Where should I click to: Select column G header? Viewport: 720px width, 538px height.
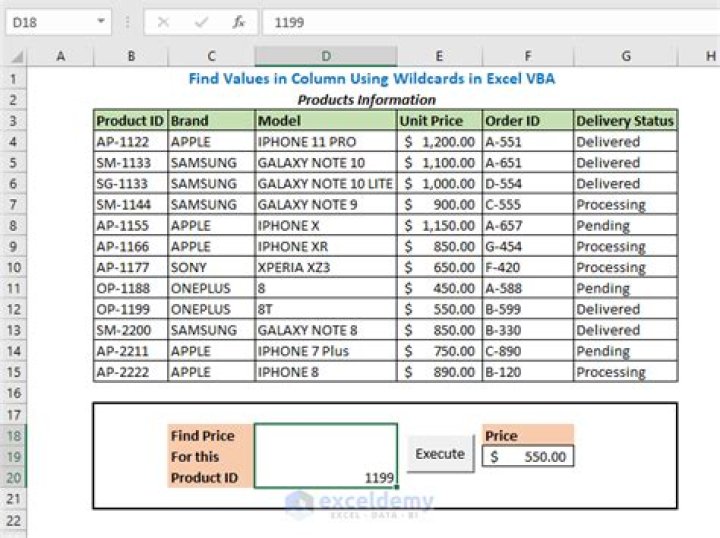click(626, 56)
